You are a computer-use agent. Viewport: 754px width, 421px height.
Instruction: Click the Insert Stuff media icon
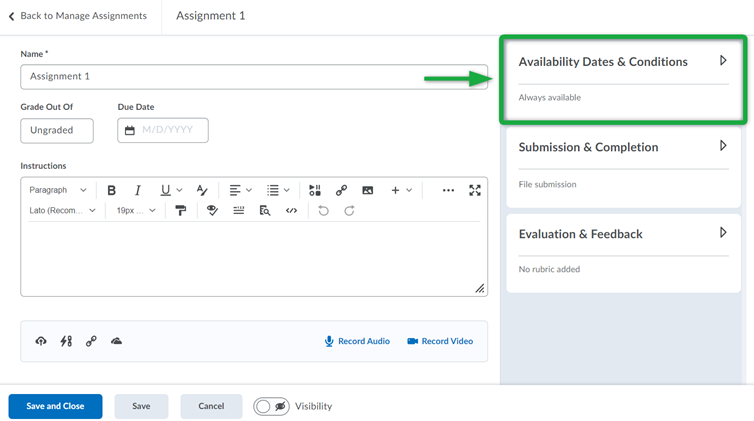(x=315, y=190)
